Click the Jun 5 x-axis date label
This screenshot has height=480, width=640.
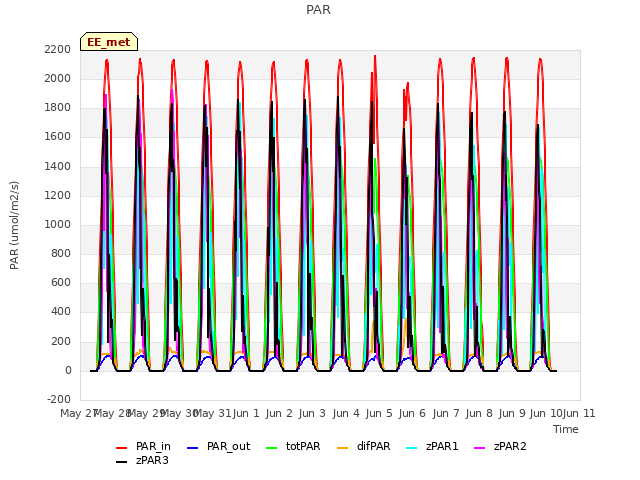[379, 413]
